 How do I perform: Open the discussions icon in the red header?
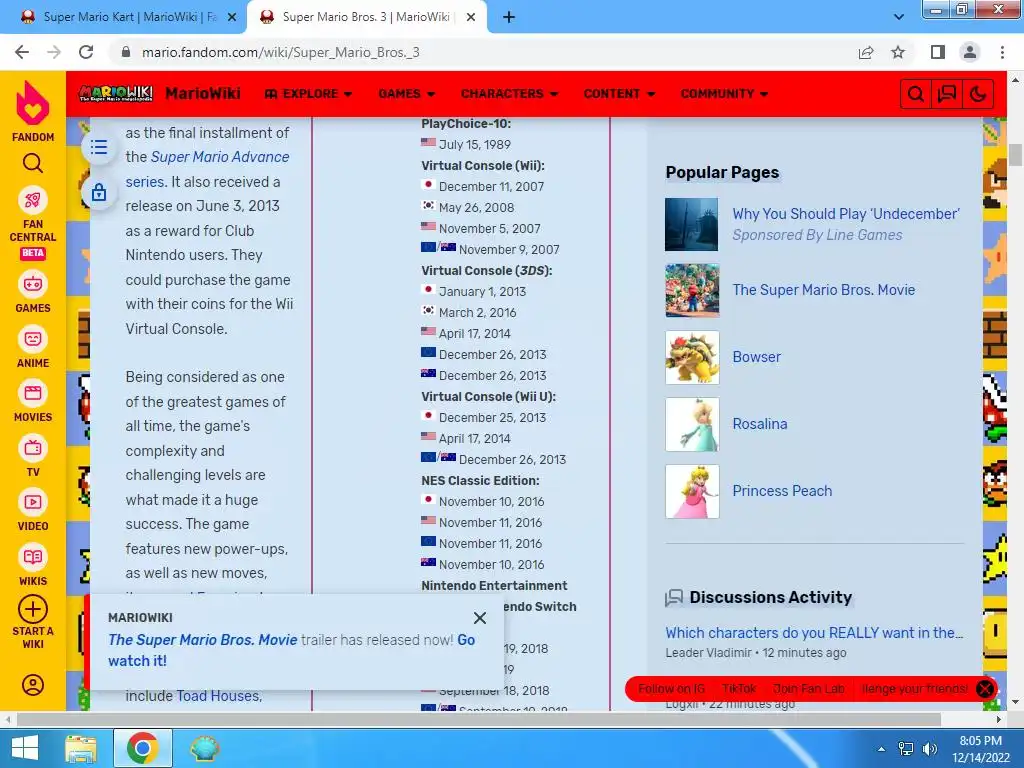(946, 94)
